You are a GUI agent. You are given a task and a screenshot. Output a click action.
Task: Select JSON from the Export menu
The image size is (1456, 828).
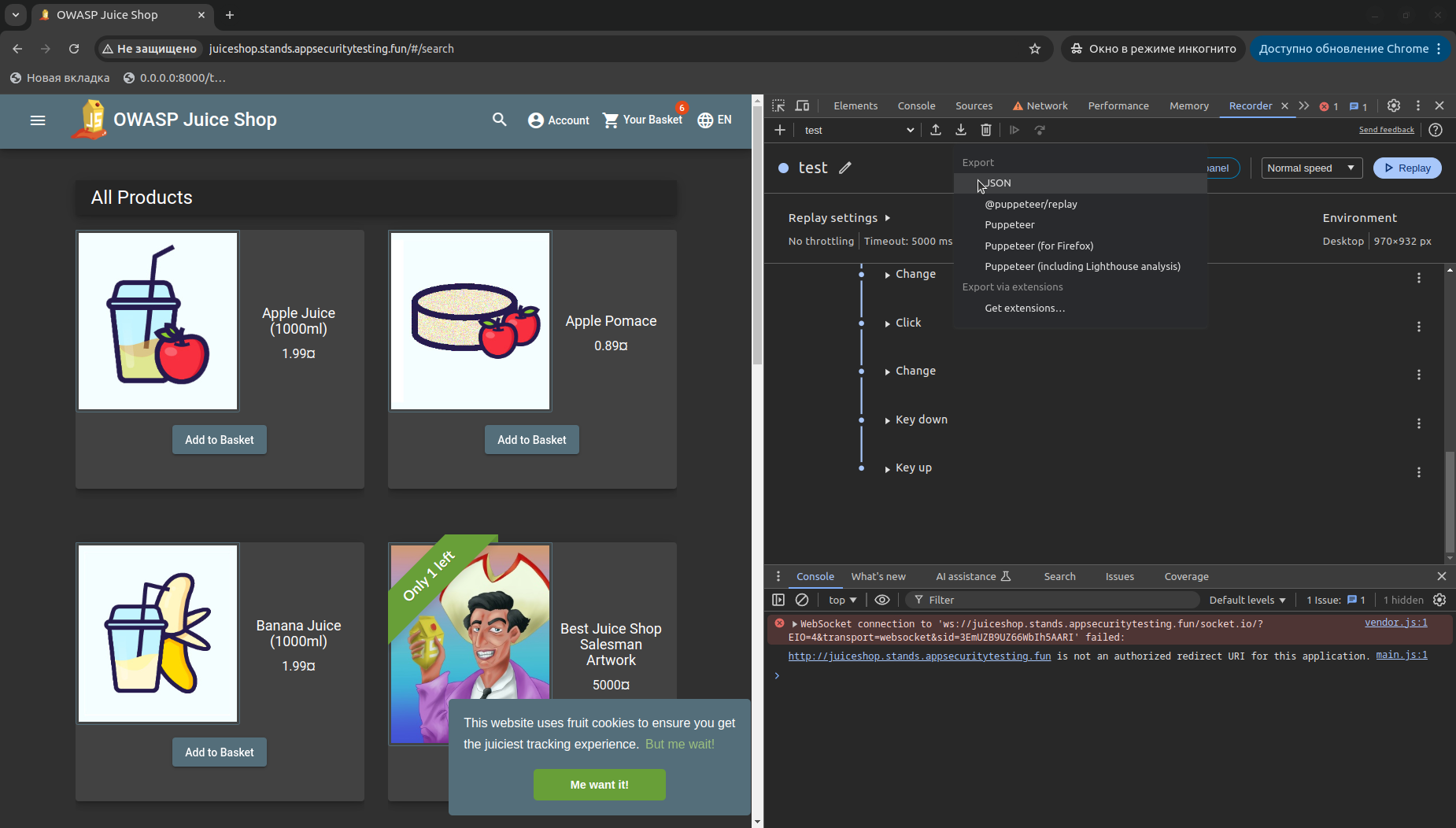999,183
